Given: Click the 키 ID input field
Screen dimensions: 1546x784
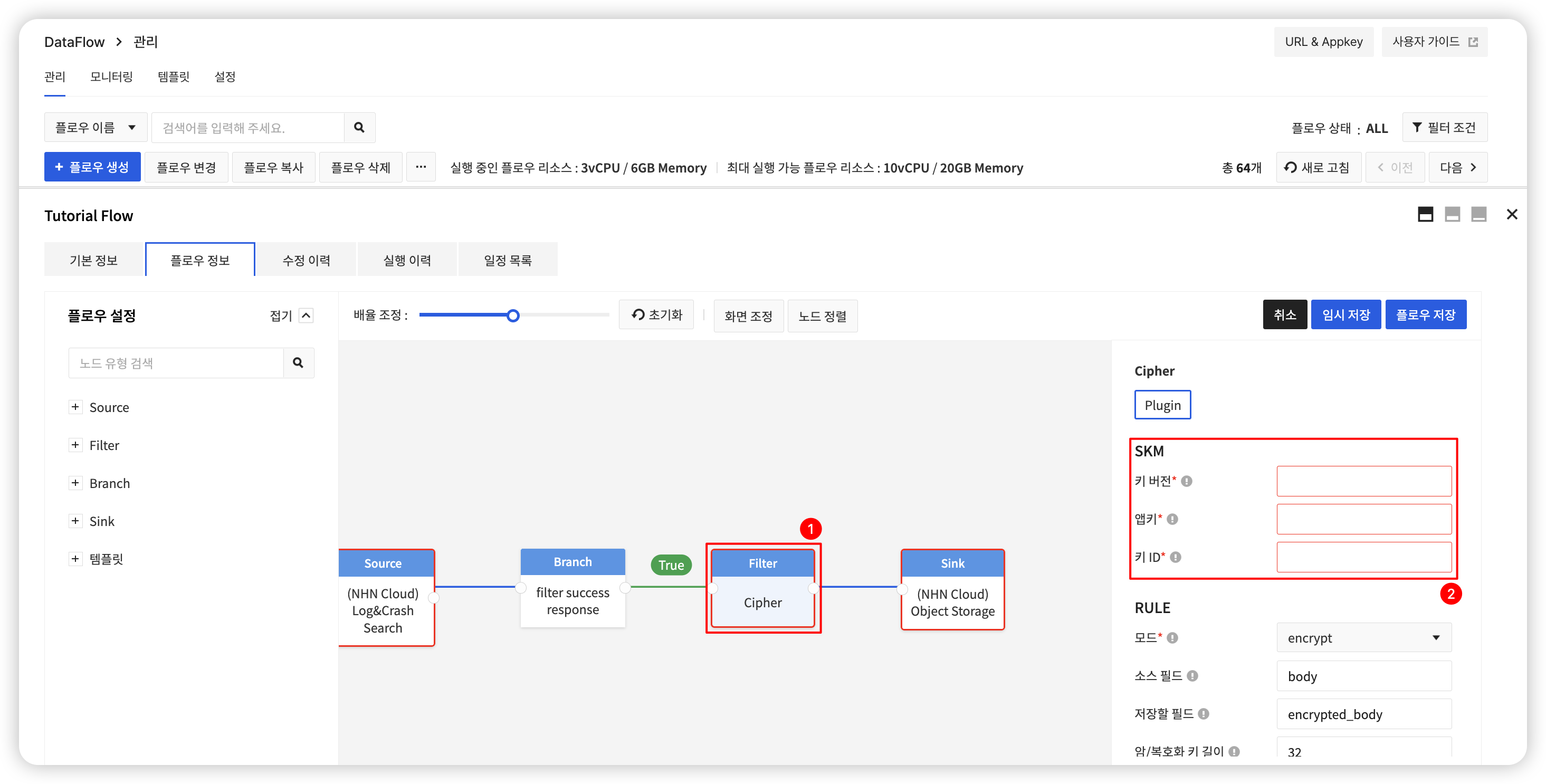Looking at the screenshot, I should [1363, 557].
